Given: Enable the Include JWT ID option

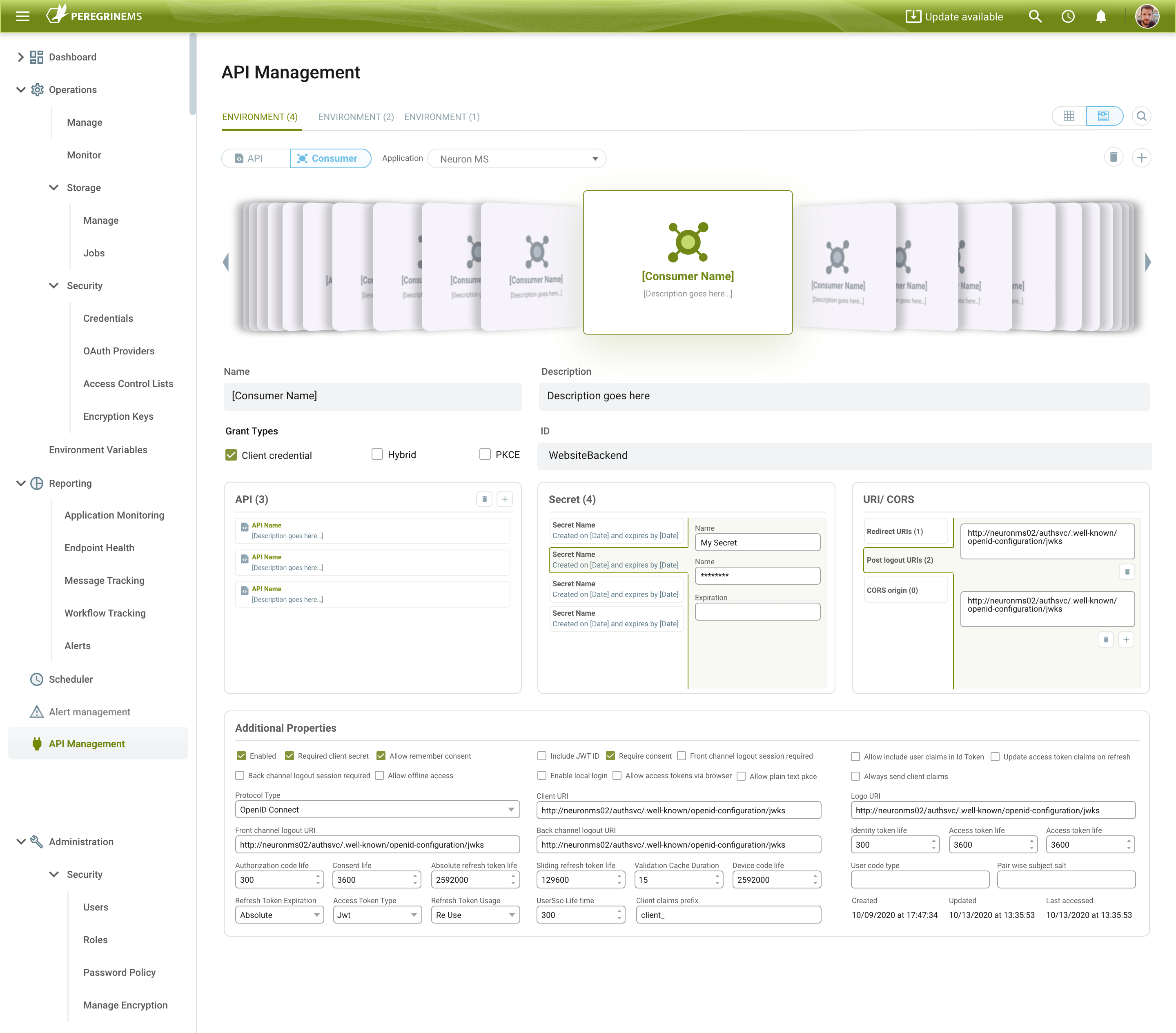Looking at the screenshot, I should point(541,756).
